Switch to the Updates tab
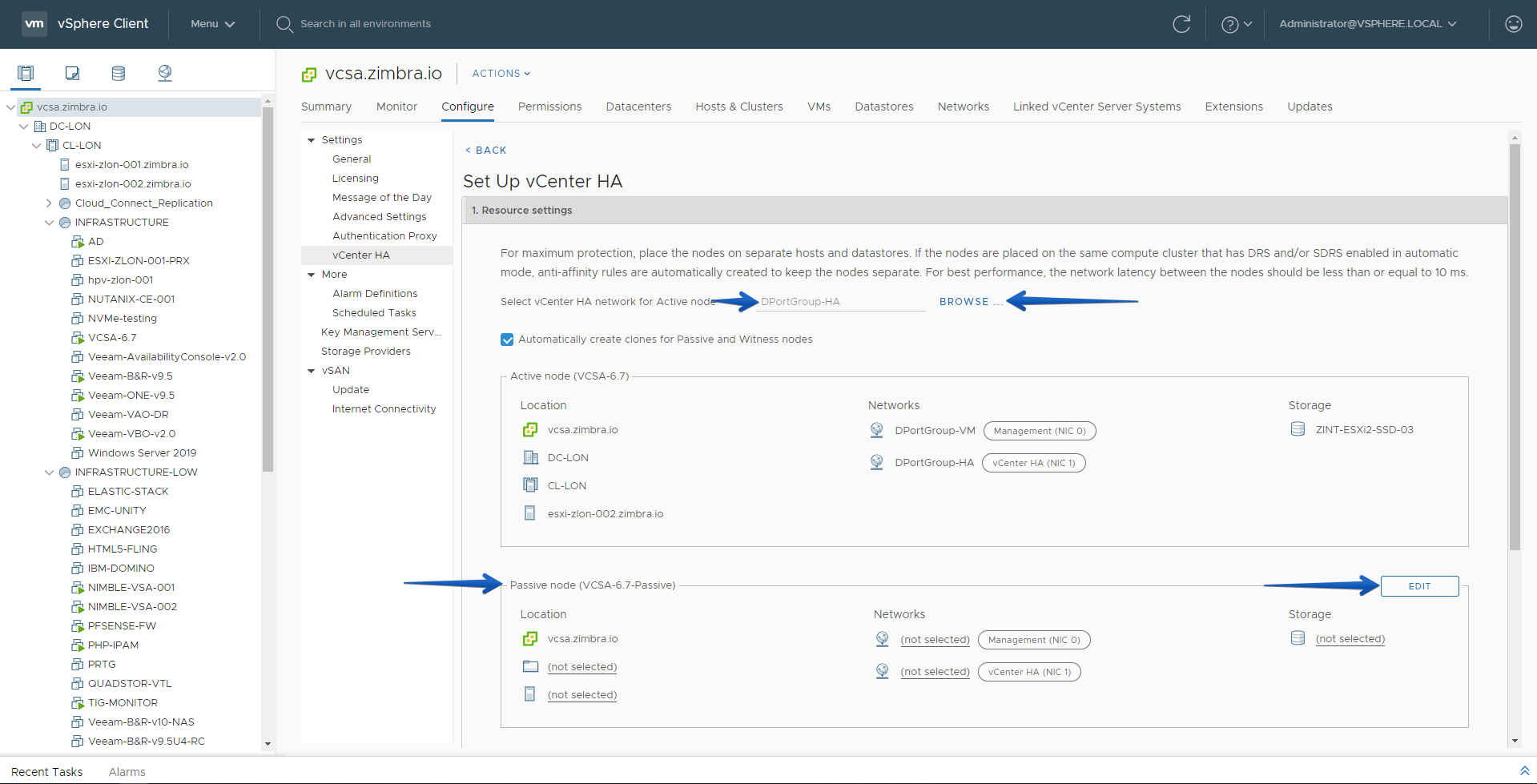This screenshot has height=784, width=1537. pos(1310,107)
